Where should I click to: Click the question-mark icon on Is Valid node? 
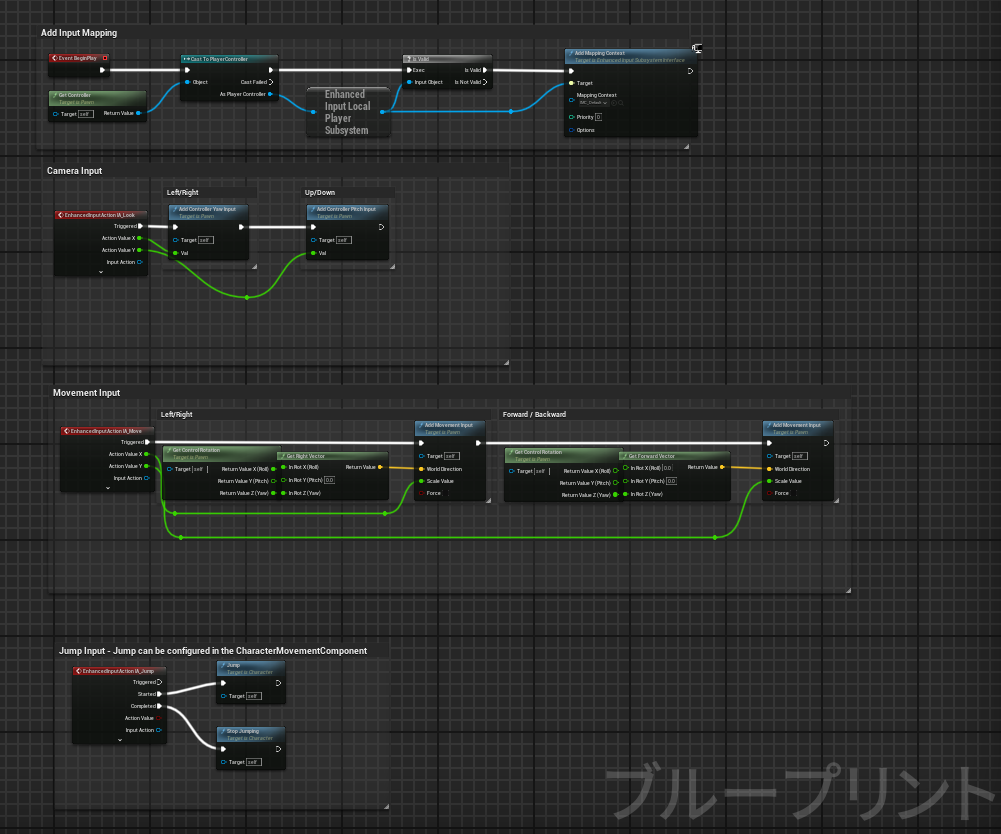408,58
